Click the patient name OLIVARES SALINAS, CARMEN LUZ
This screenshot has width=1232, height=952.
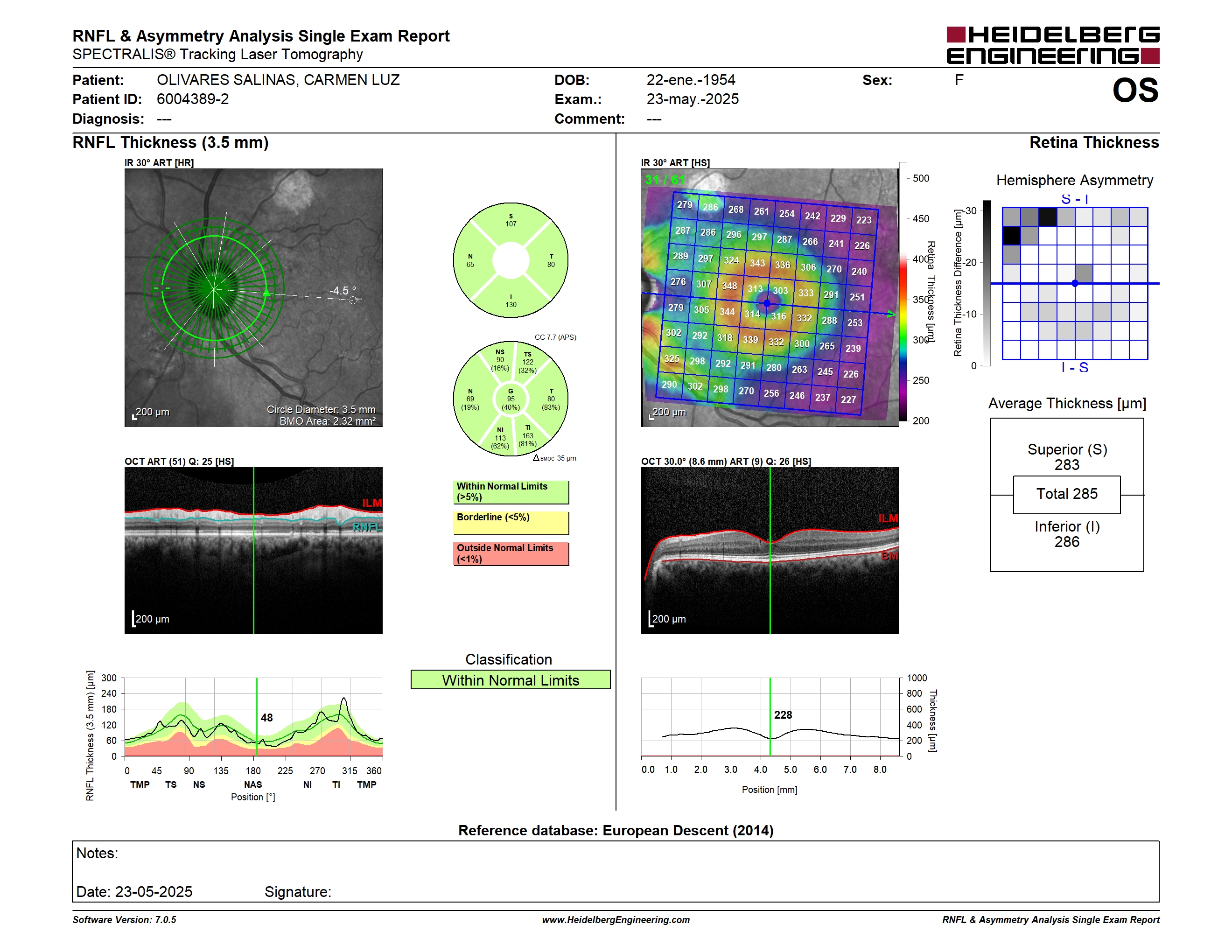point(278,80)
